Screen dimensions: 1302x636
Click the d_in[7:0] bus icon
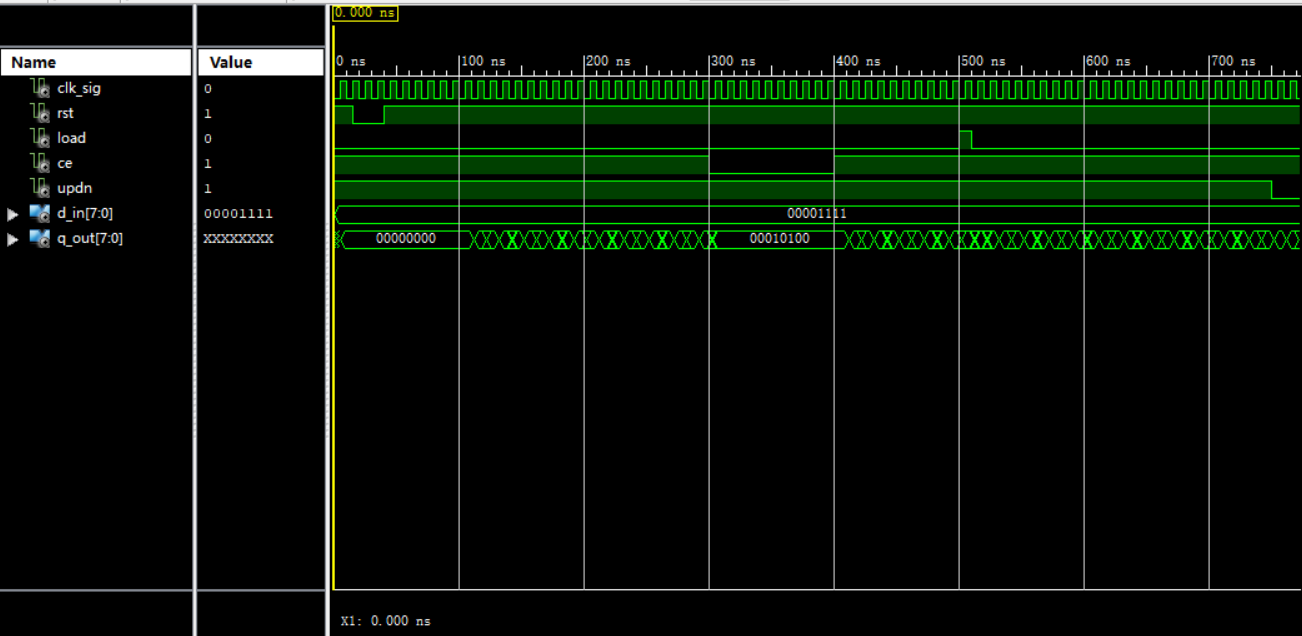pyautogui.click(x=40, y=213)
